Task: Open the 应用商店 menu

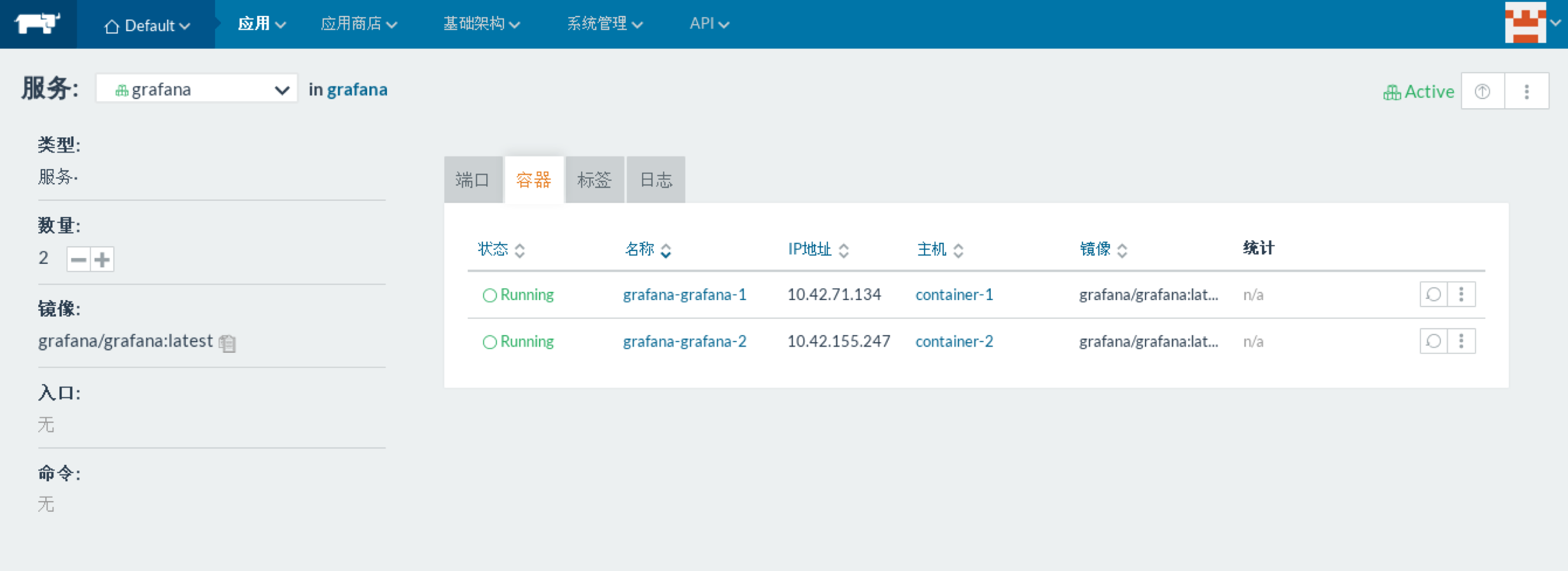Action: tap(358, 24)
